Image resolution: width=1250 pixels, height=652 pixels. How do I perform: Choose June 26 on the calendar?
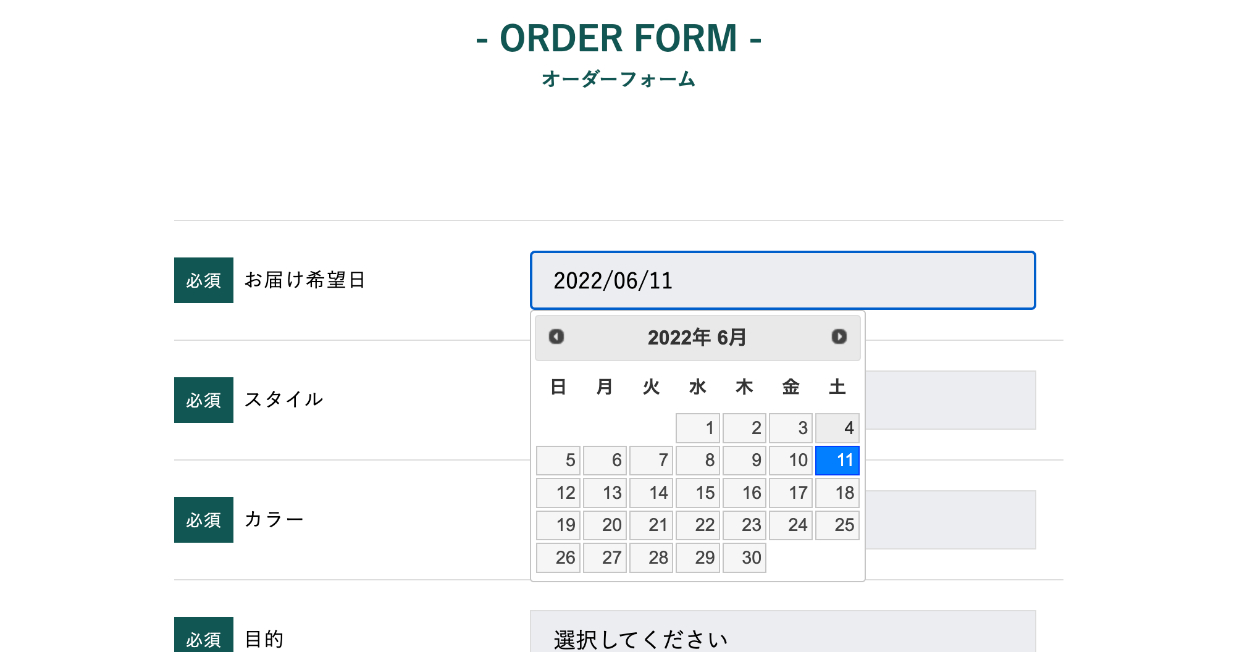558,558
